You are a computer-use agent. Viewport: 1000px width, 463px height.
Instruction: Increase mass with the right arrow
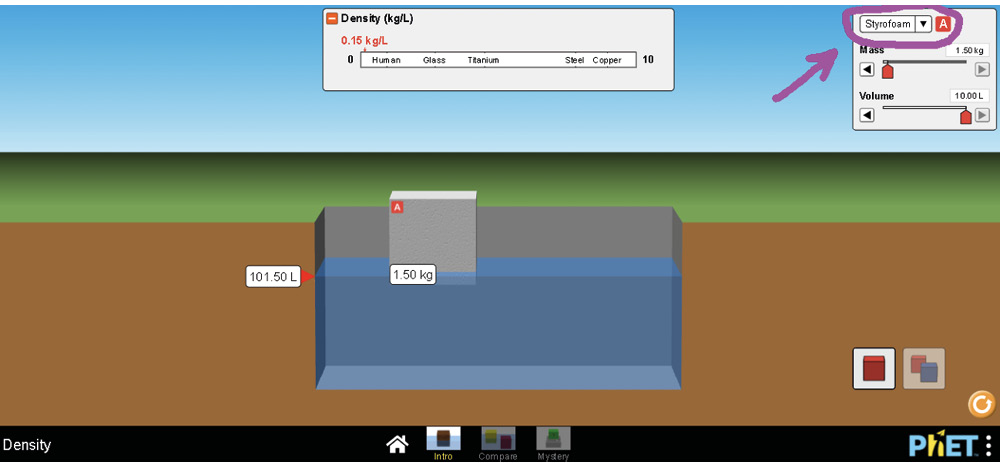[x=982, y=69]
